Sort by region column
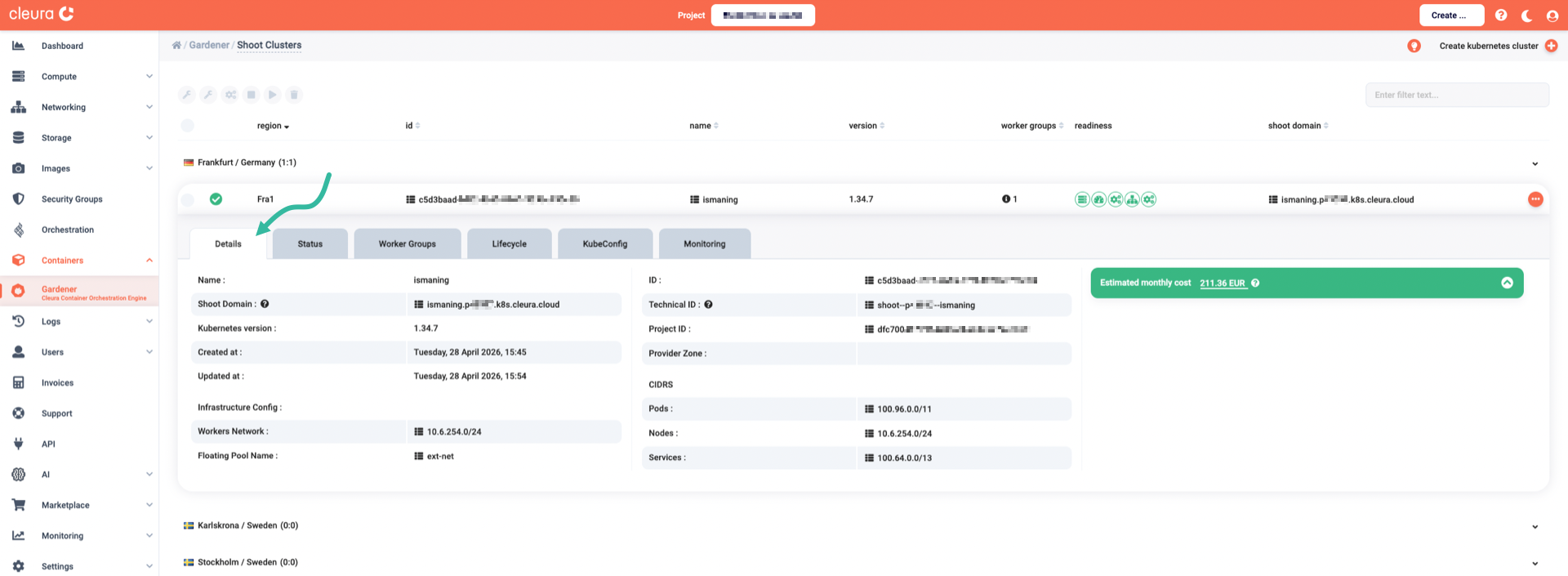This screenshot has width=1568, height=576. tap(273, 126)
